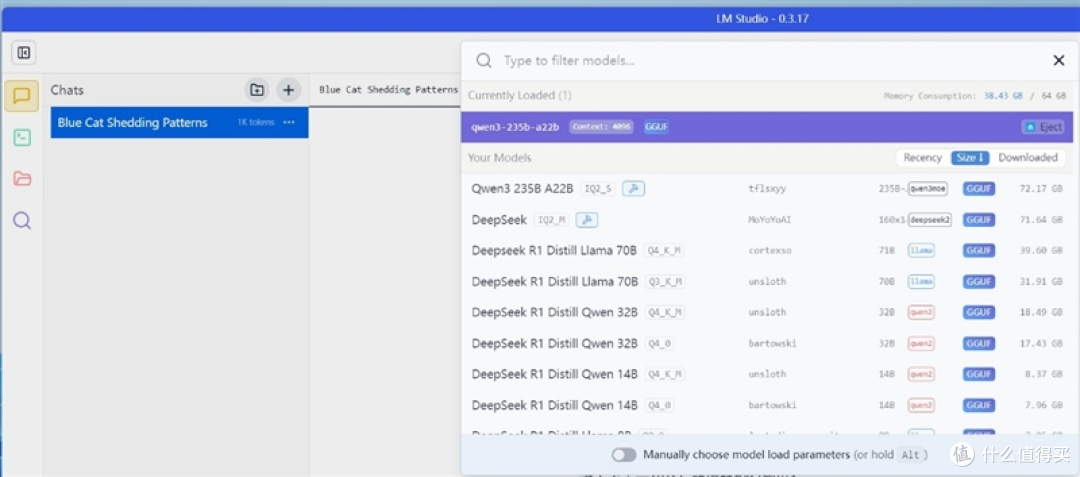Select the Blue Cat Shedding Patterns chat
The width and height of the screenshot is (1080, 477).
coord(179,123)
